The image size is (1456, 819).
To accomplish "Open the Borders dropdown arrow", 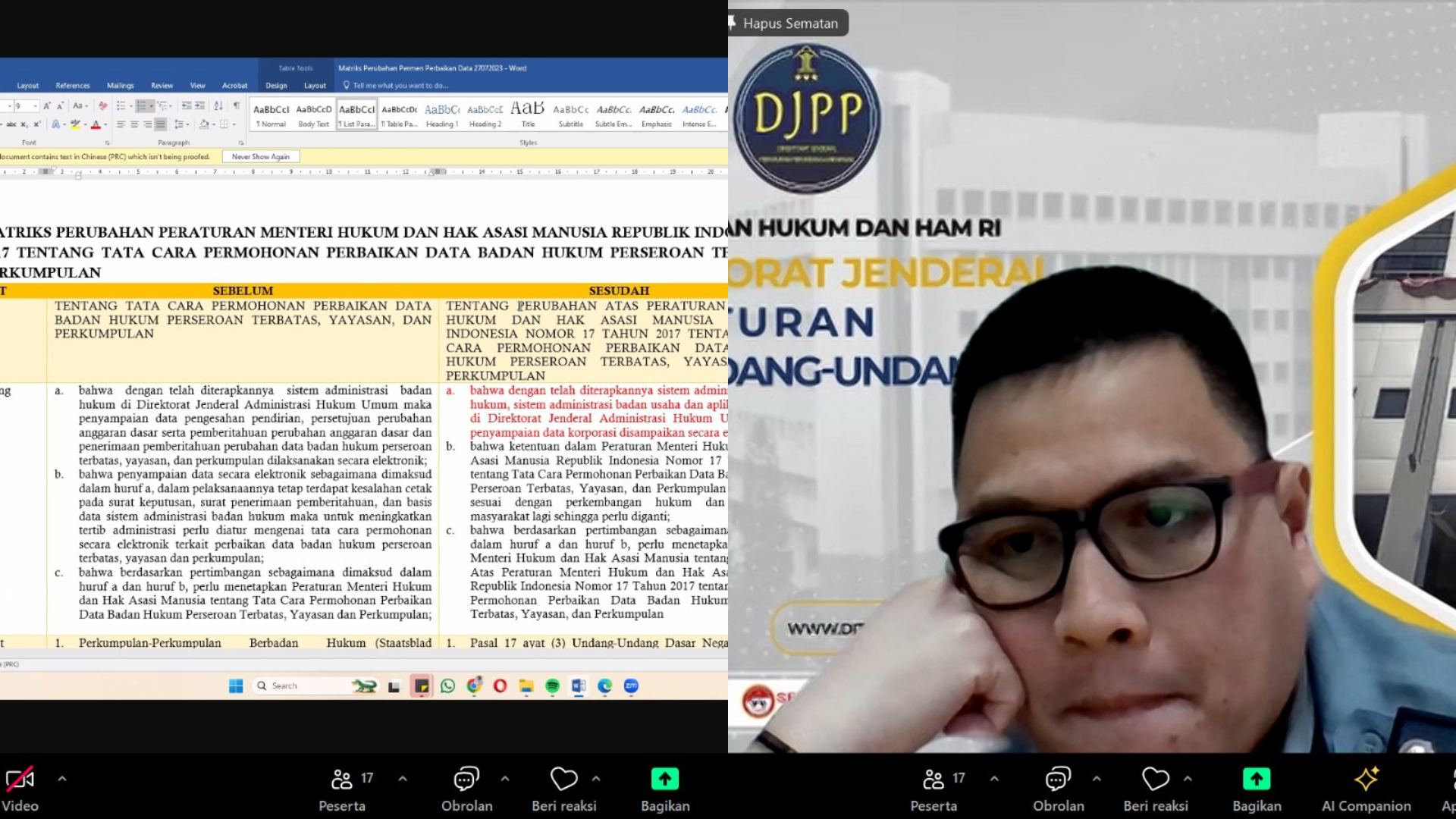I will coord(234,124).
